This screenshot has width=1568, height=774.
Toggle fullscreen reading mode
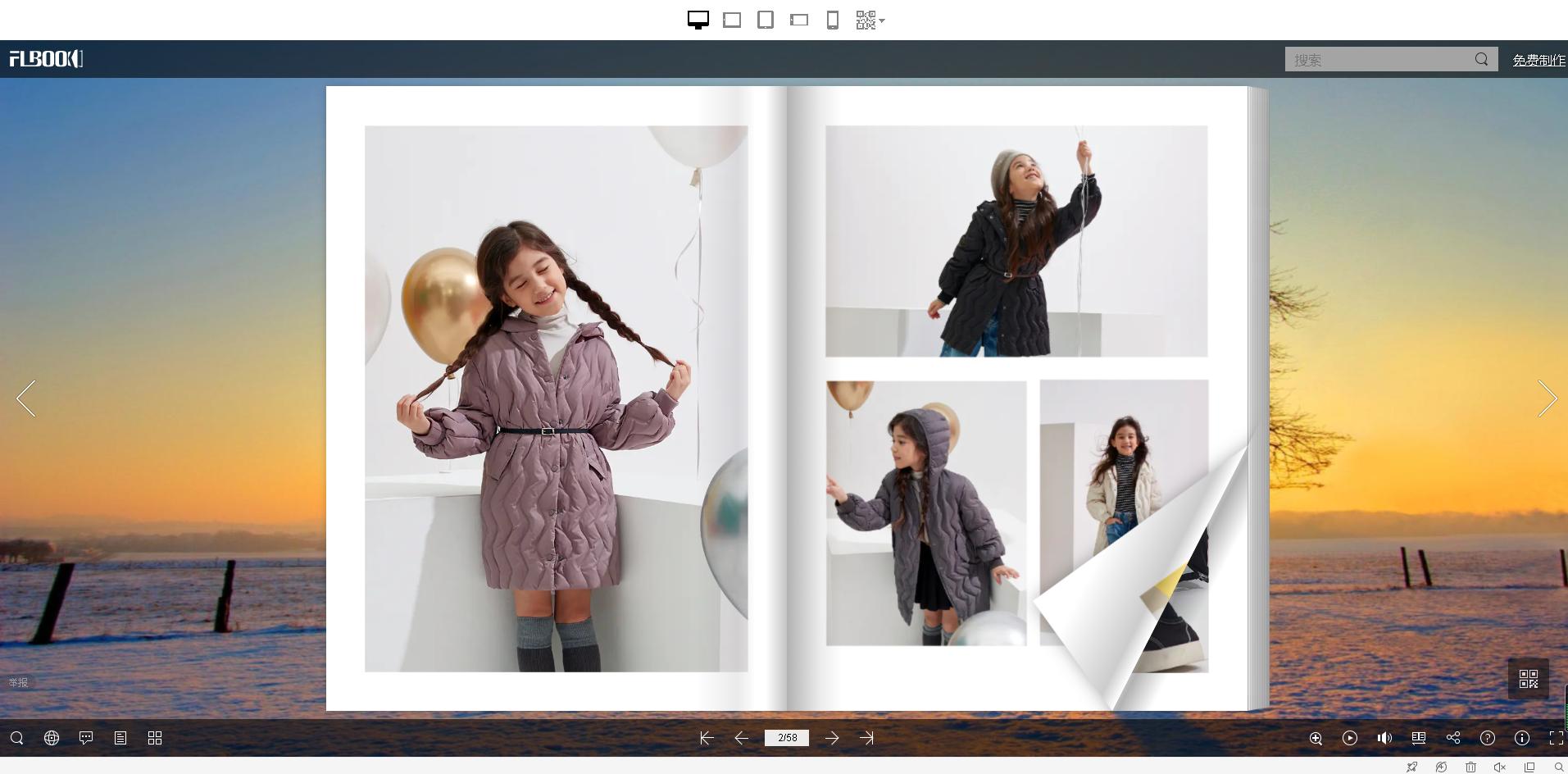(x=1556, y=738)
